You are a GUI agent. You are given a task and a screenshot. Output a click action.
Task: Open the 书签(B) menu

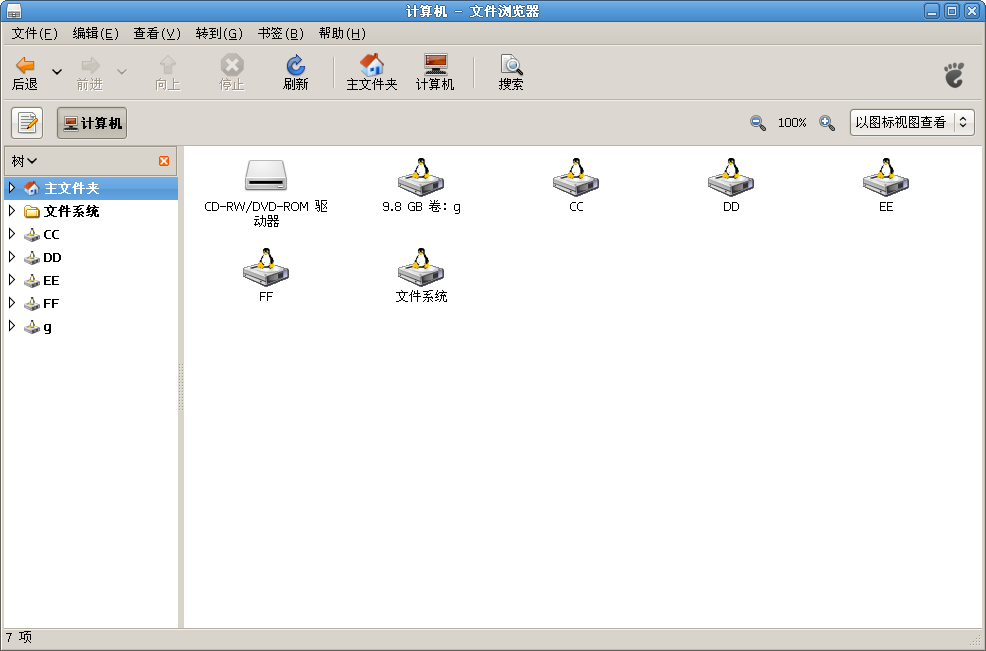[x=280, y=33]
